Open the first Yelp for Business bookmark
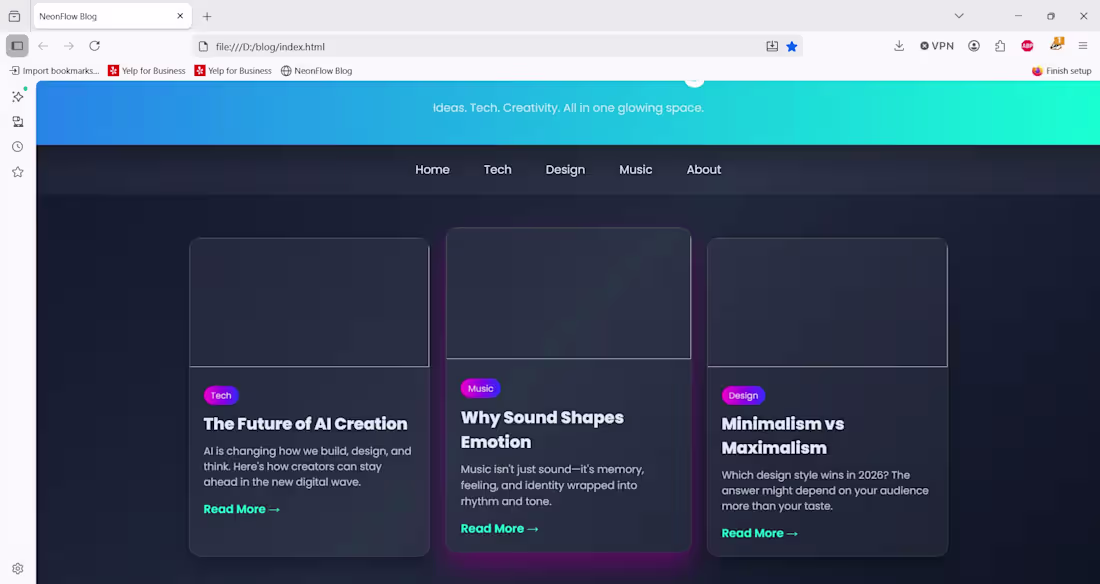Image resolution: width=1100 pixels, height=584 pixels. 147,71
